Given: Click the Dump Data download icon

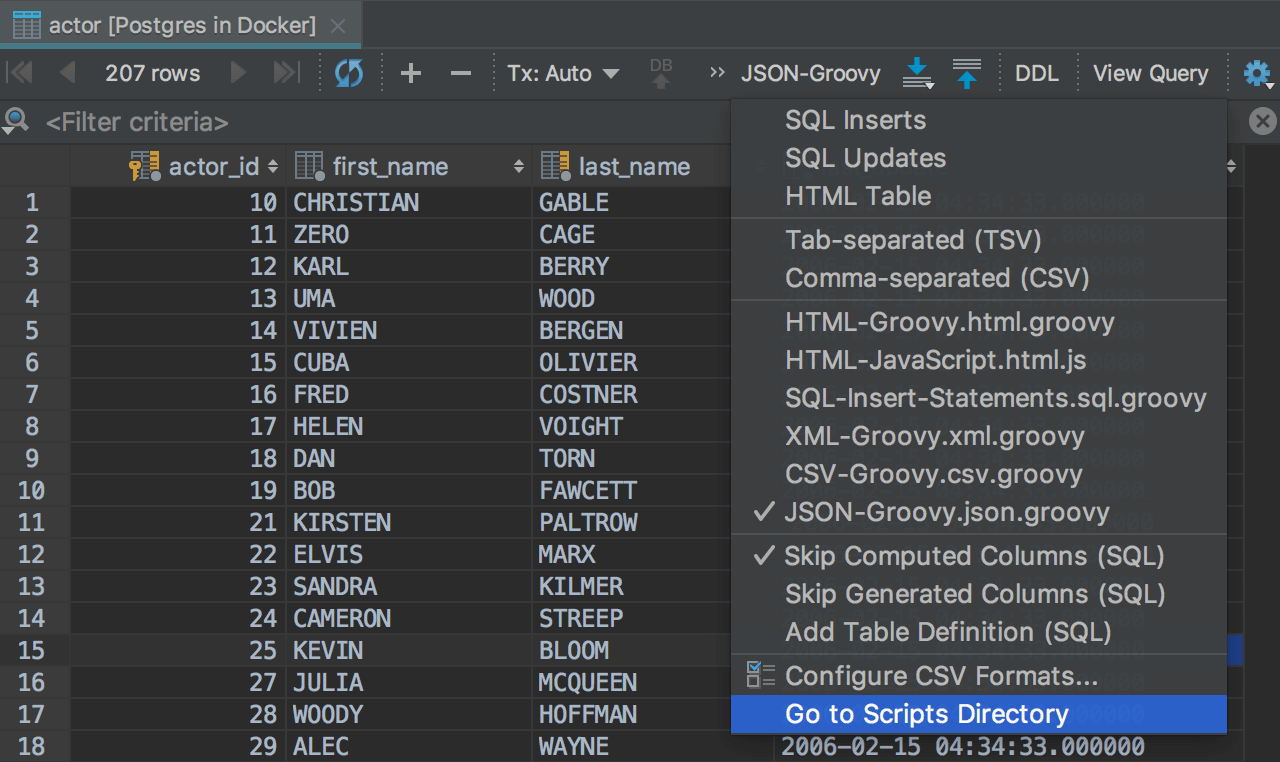Looking at the screenshot, I should pos(916,73).
